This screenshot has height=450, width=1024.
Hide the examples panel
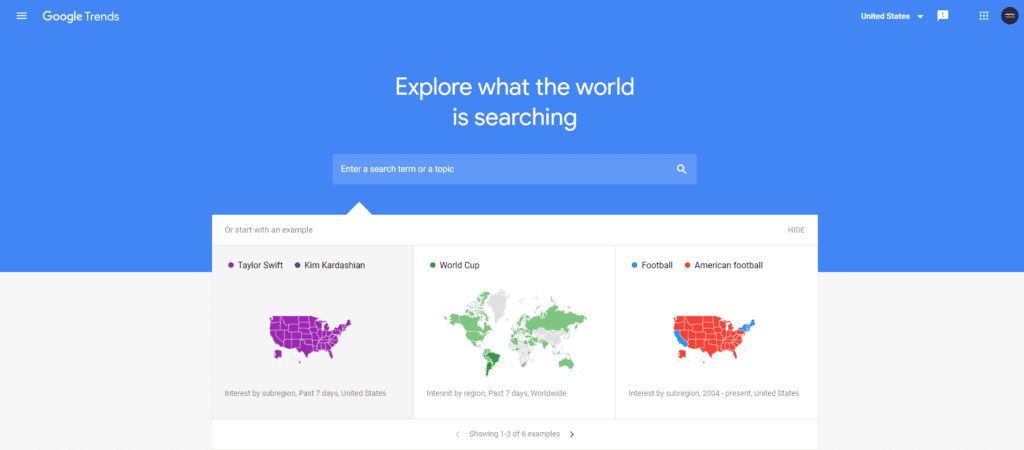796,230
